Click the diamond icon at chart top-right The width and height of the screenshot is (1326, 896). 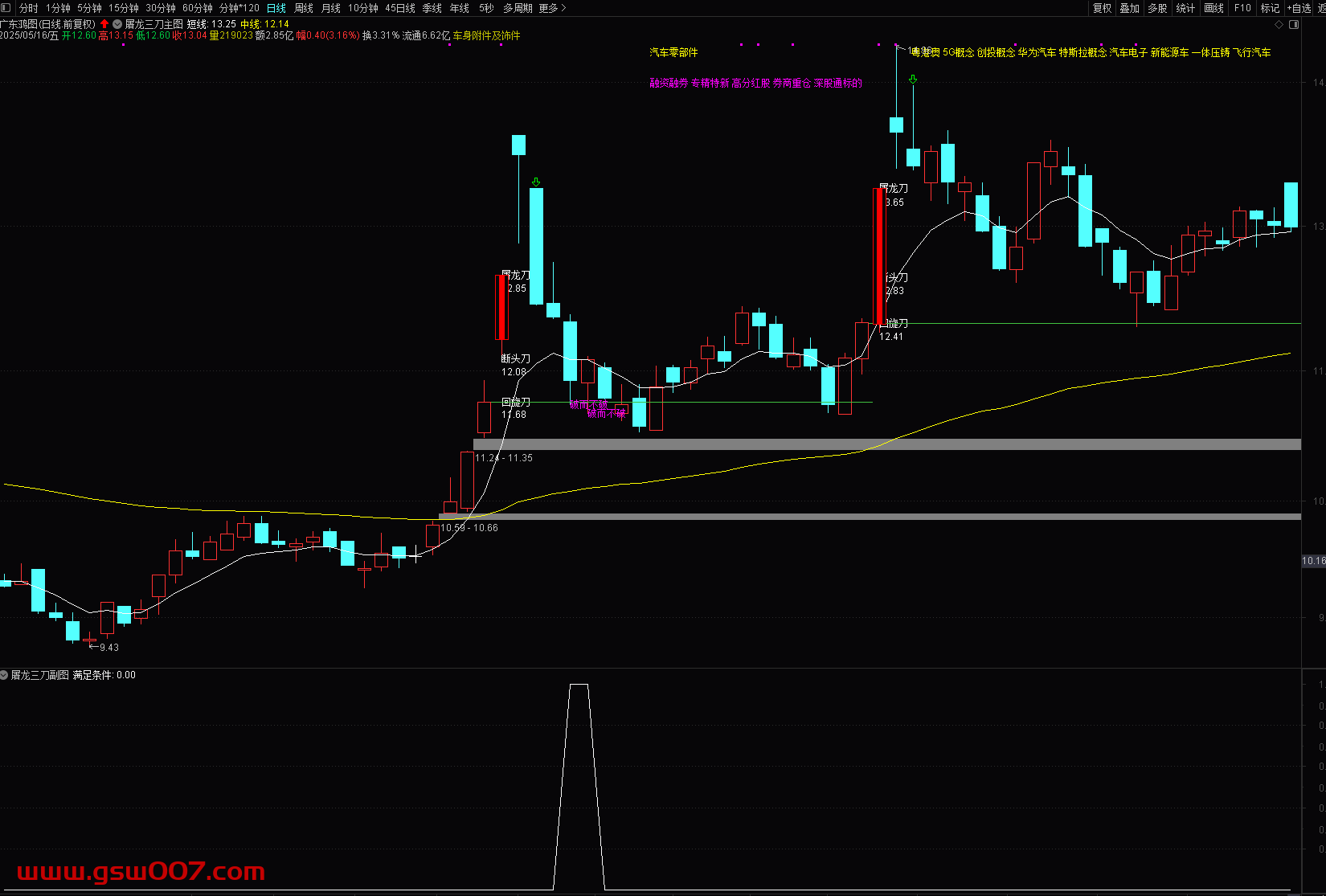coord(1279,25)
